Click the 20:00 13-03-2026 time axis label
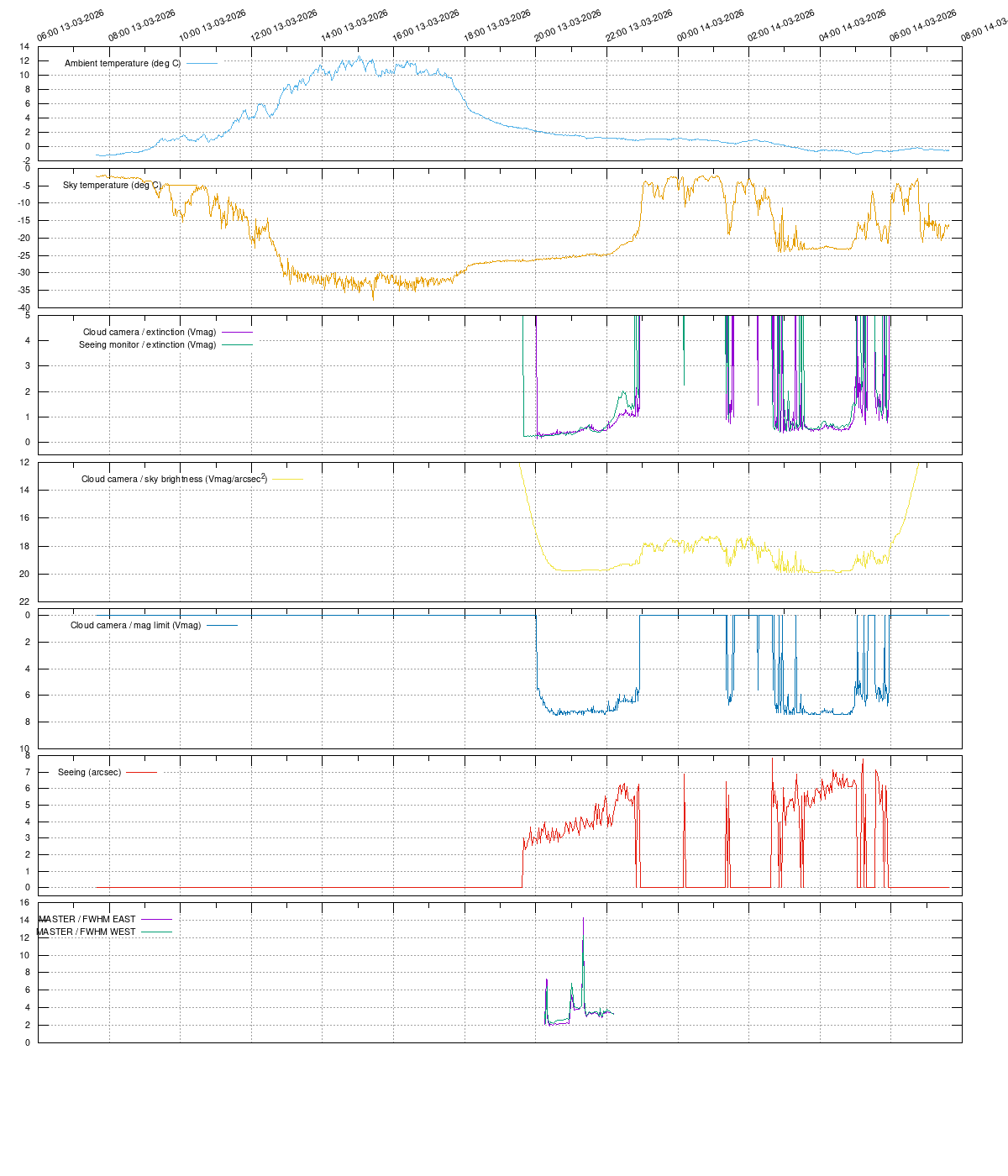1008x1176 pixels. tap(568, 27)
